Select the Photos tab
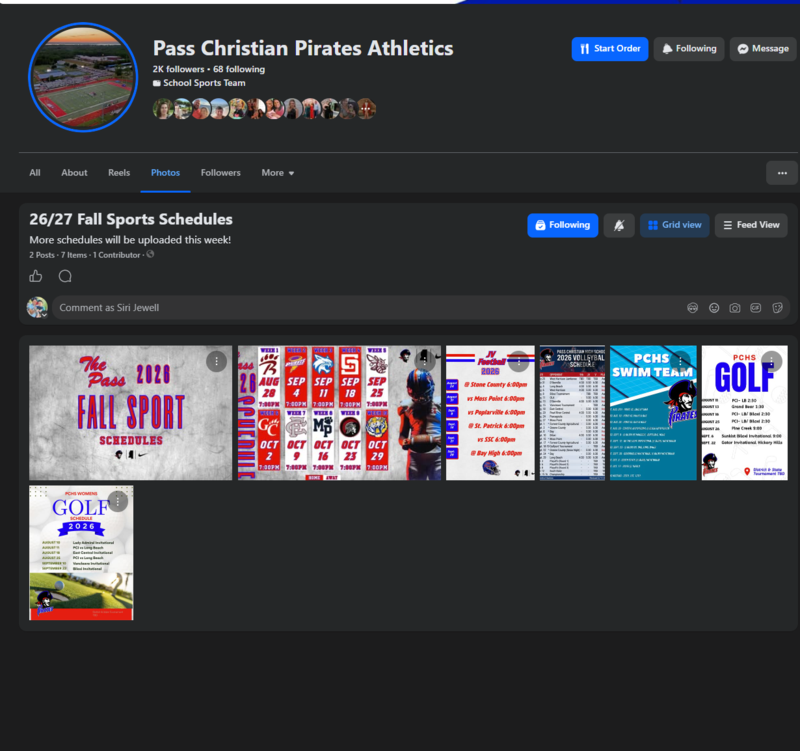Viewport: 800px width, 751px height. pyautogui.click(x=165, y=173)
